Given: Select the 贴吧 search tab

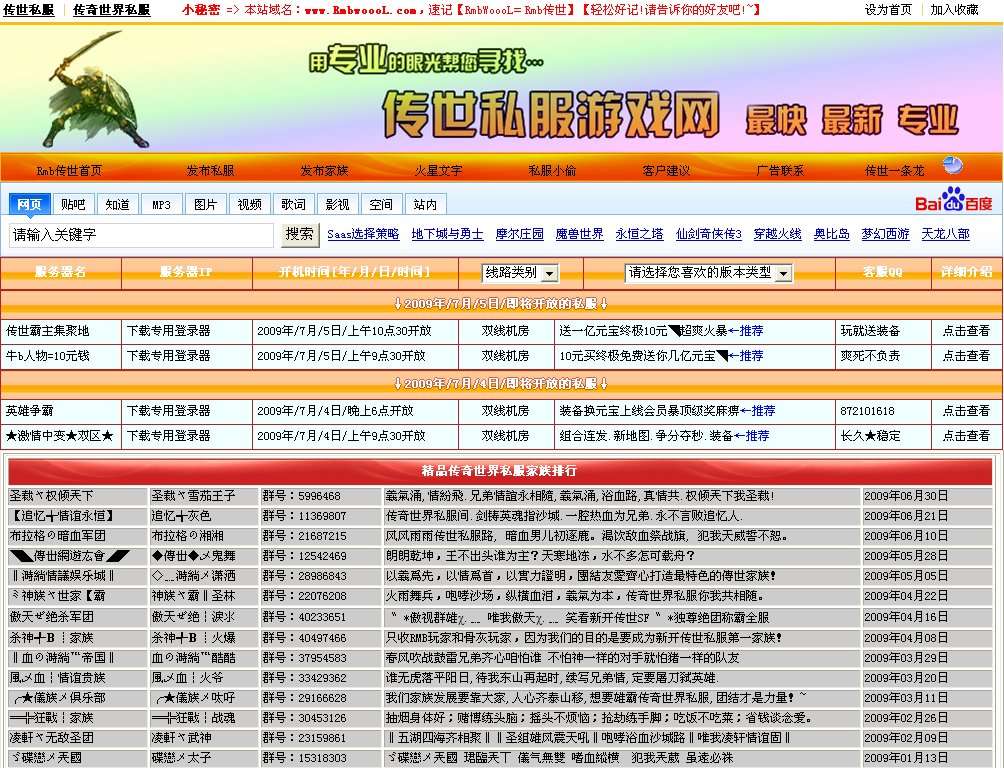Looking at the screenshot, I should click(76, 203).
